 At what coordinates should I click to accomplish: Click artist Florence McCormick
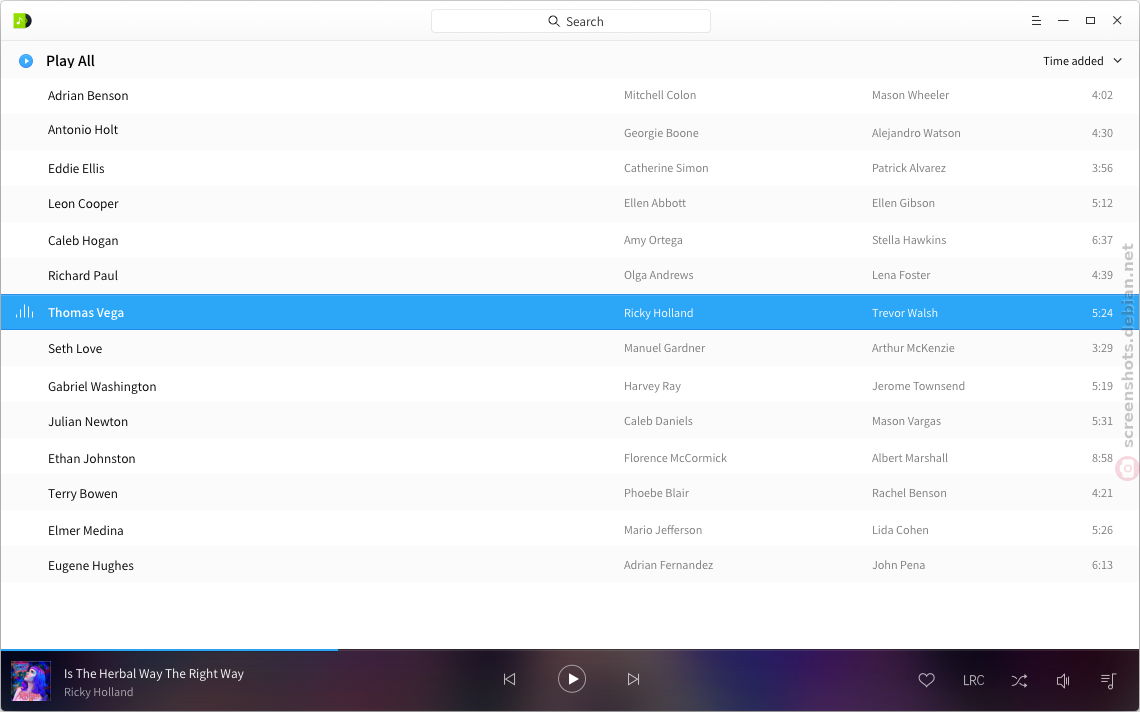tap(675, 458)
